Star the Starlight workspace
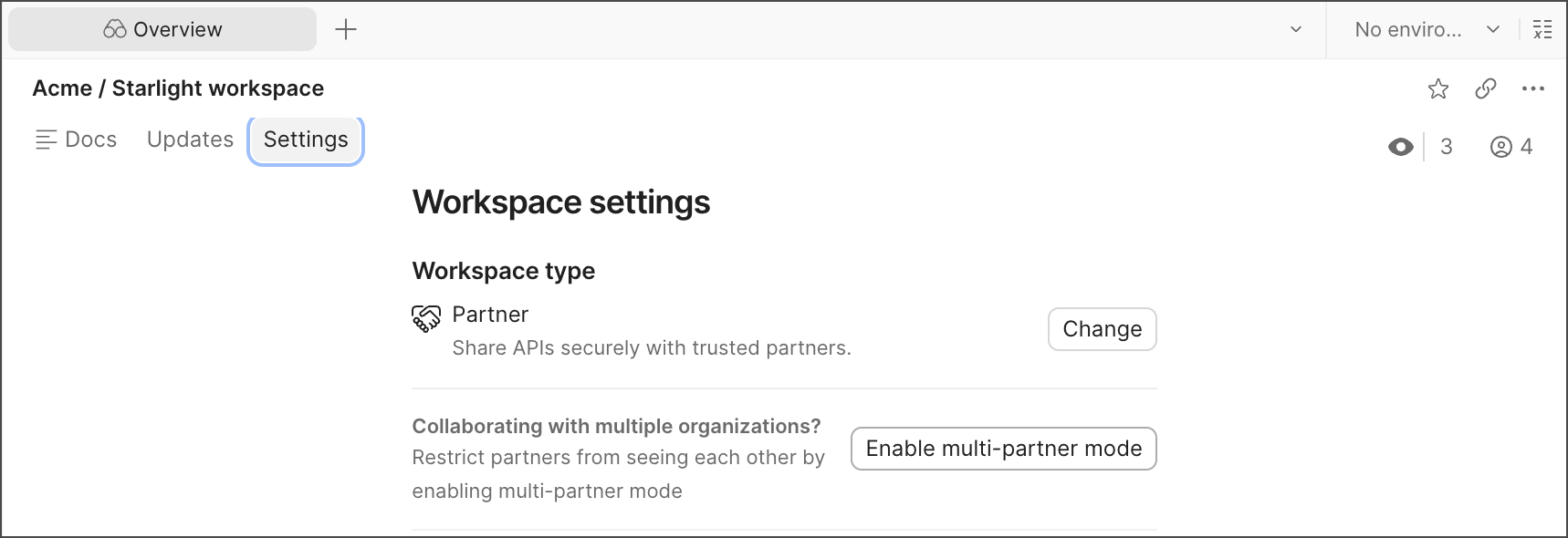 (1438, 88)
